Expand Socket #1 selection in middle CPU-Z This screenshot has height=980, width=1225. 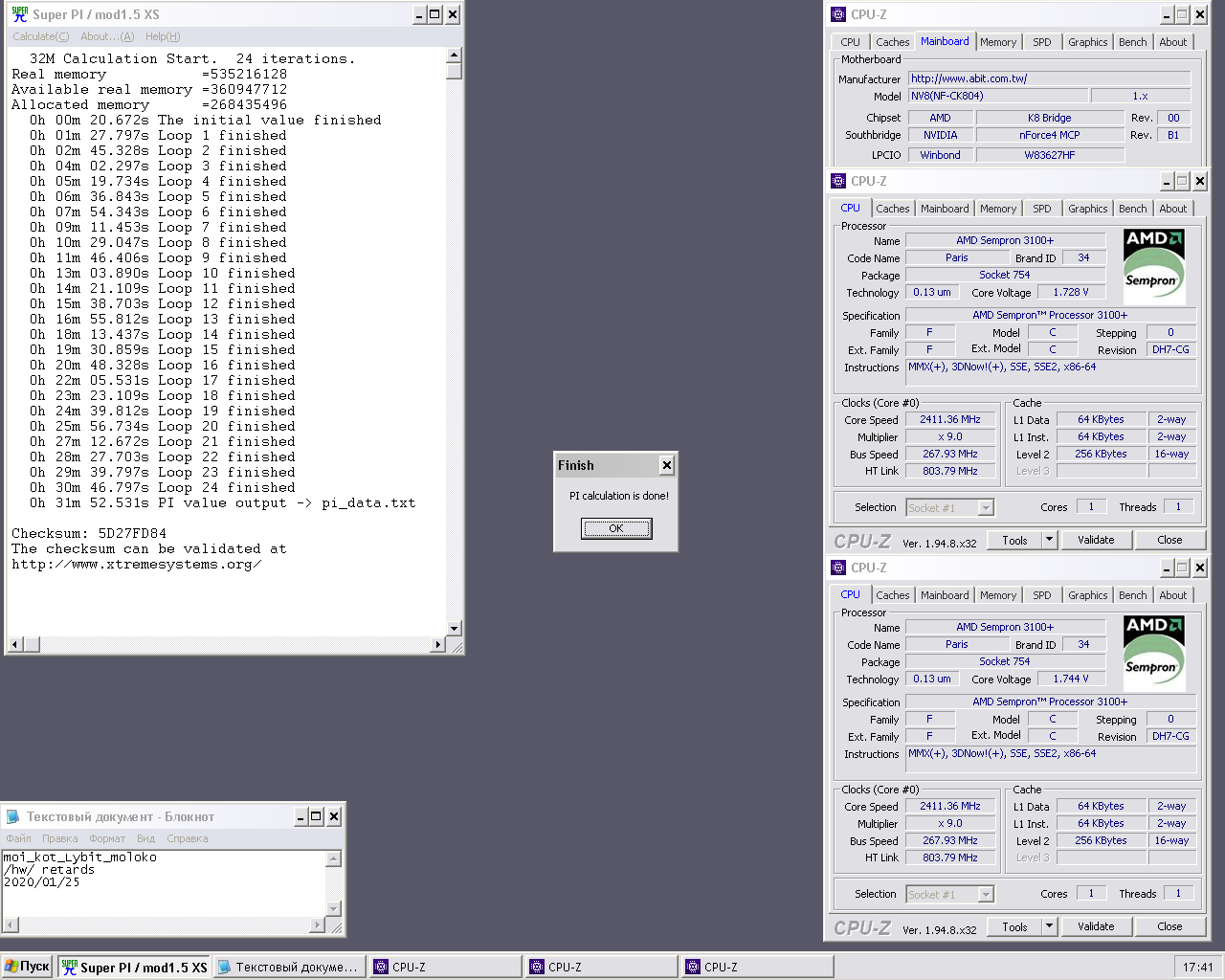pos(986,508)
